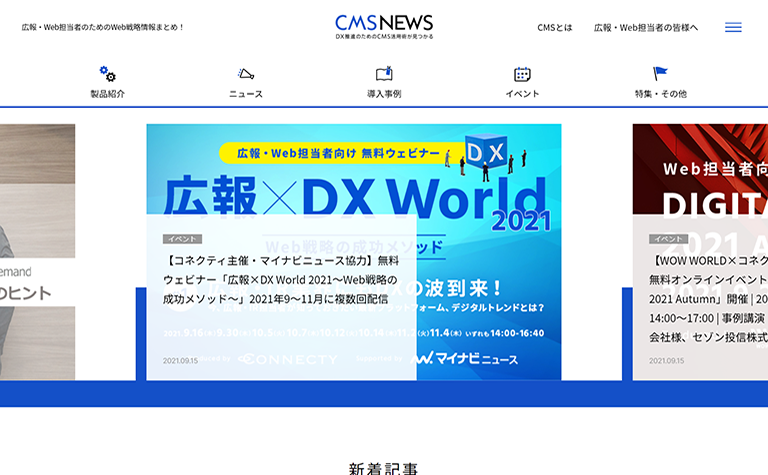Open the 【コネクティ主催・マイナビニュース協力】 article title
This screenshot has width=768, height=475.
tap(281, 280)
